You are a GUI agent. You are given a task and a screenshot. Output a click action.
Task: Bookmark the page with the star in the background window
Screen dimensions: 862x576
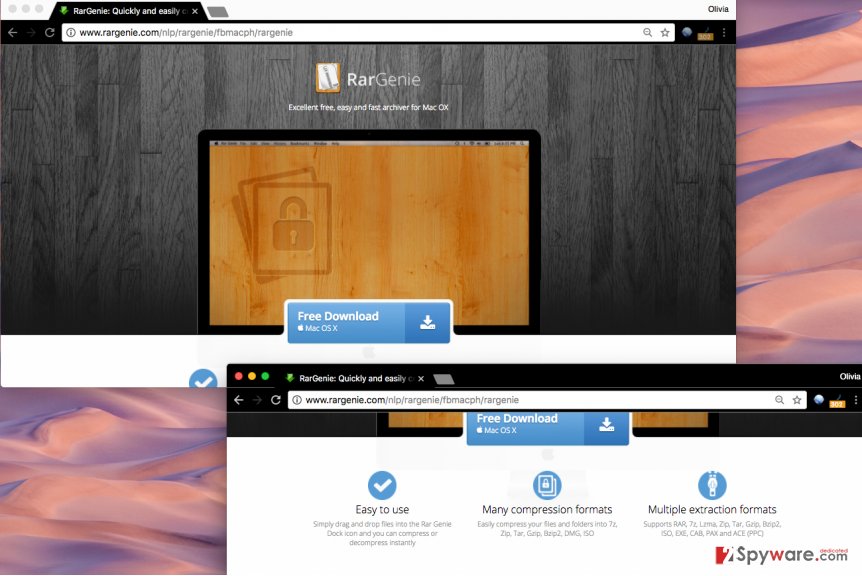665,32
